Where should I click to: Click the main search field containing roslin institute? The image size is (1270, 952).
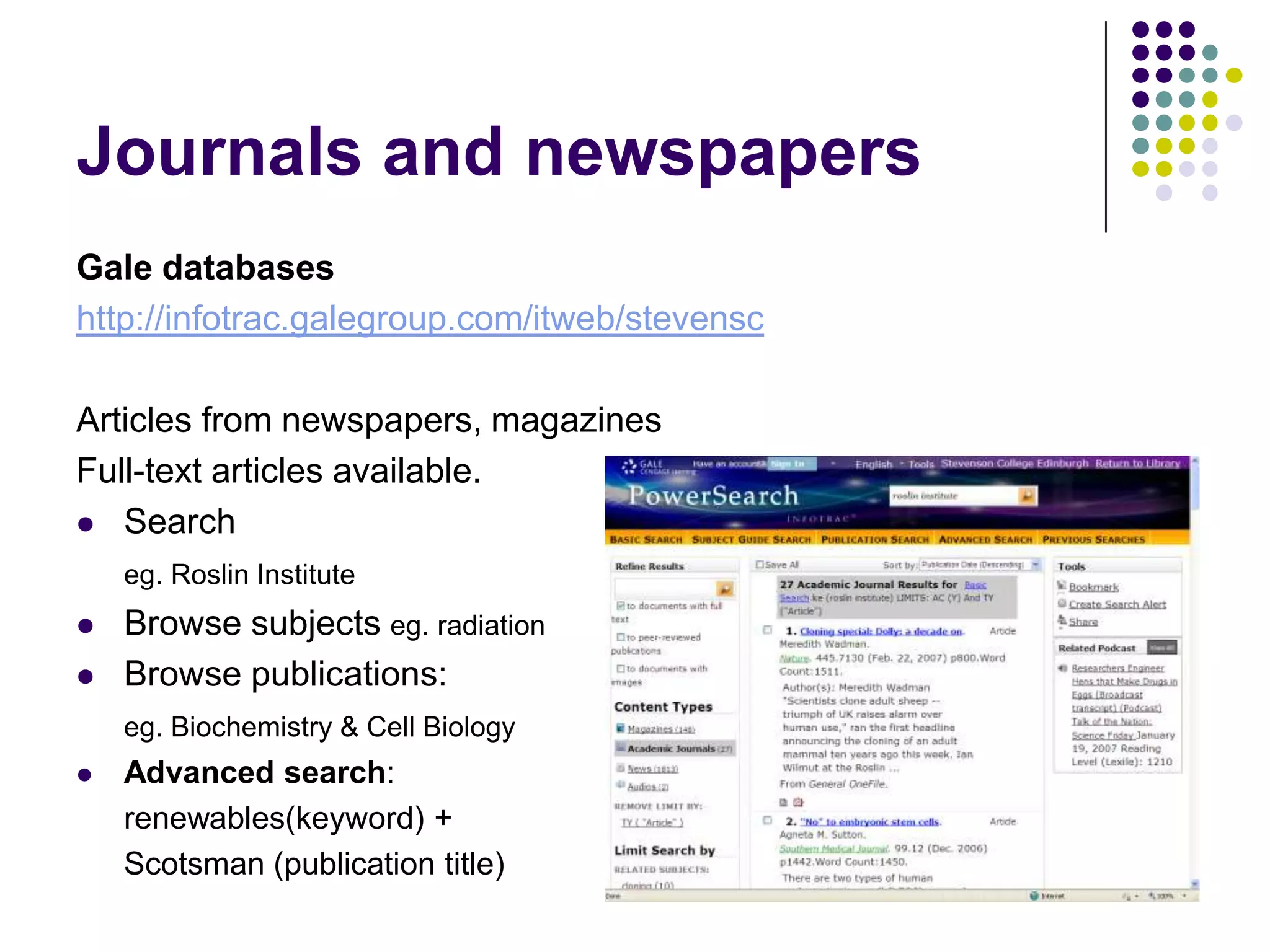click(x=954, y=495)
